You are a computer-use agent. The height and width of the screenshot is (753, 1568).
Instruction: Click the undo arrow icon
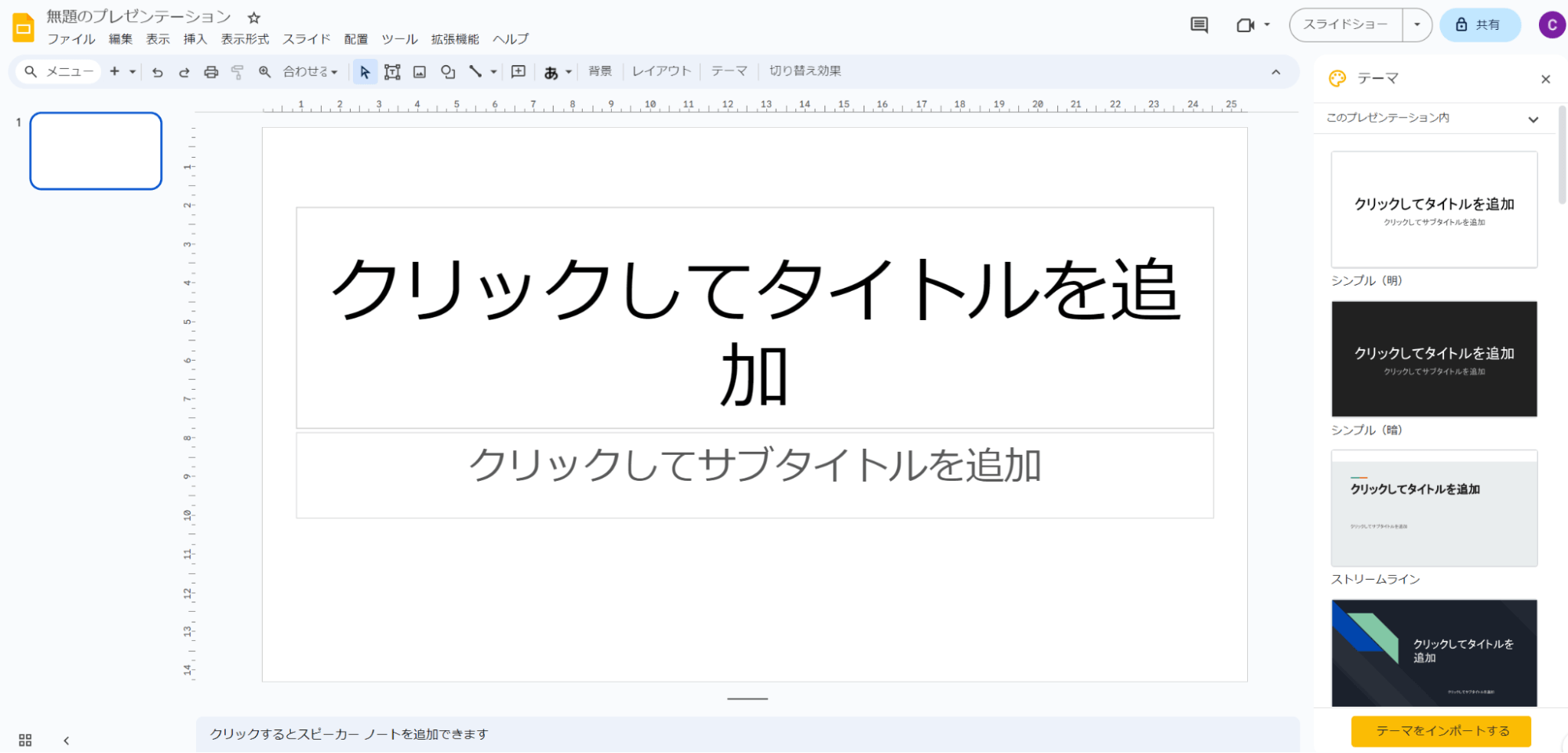coord(158,72)
